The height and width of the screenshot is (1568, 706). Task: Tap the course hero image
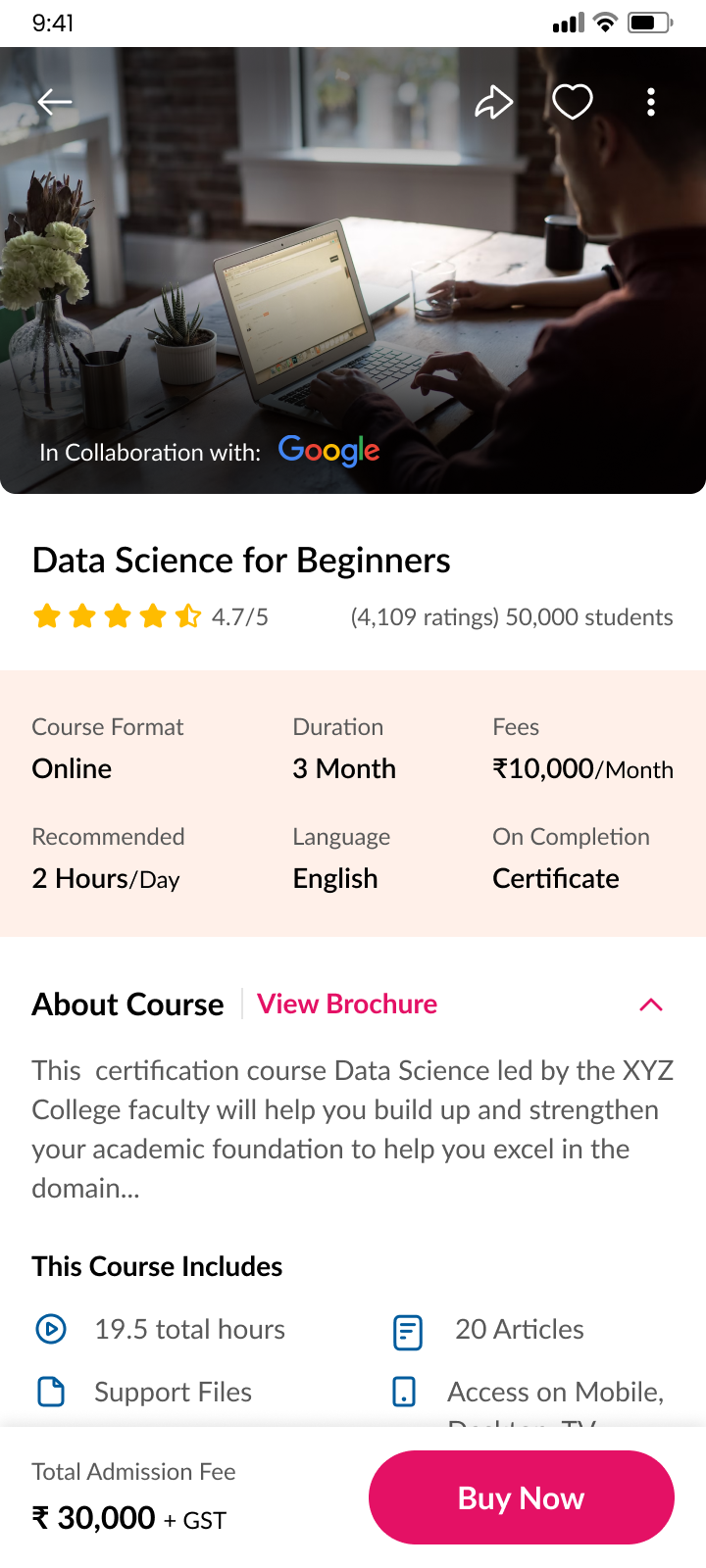pos(353,274)
